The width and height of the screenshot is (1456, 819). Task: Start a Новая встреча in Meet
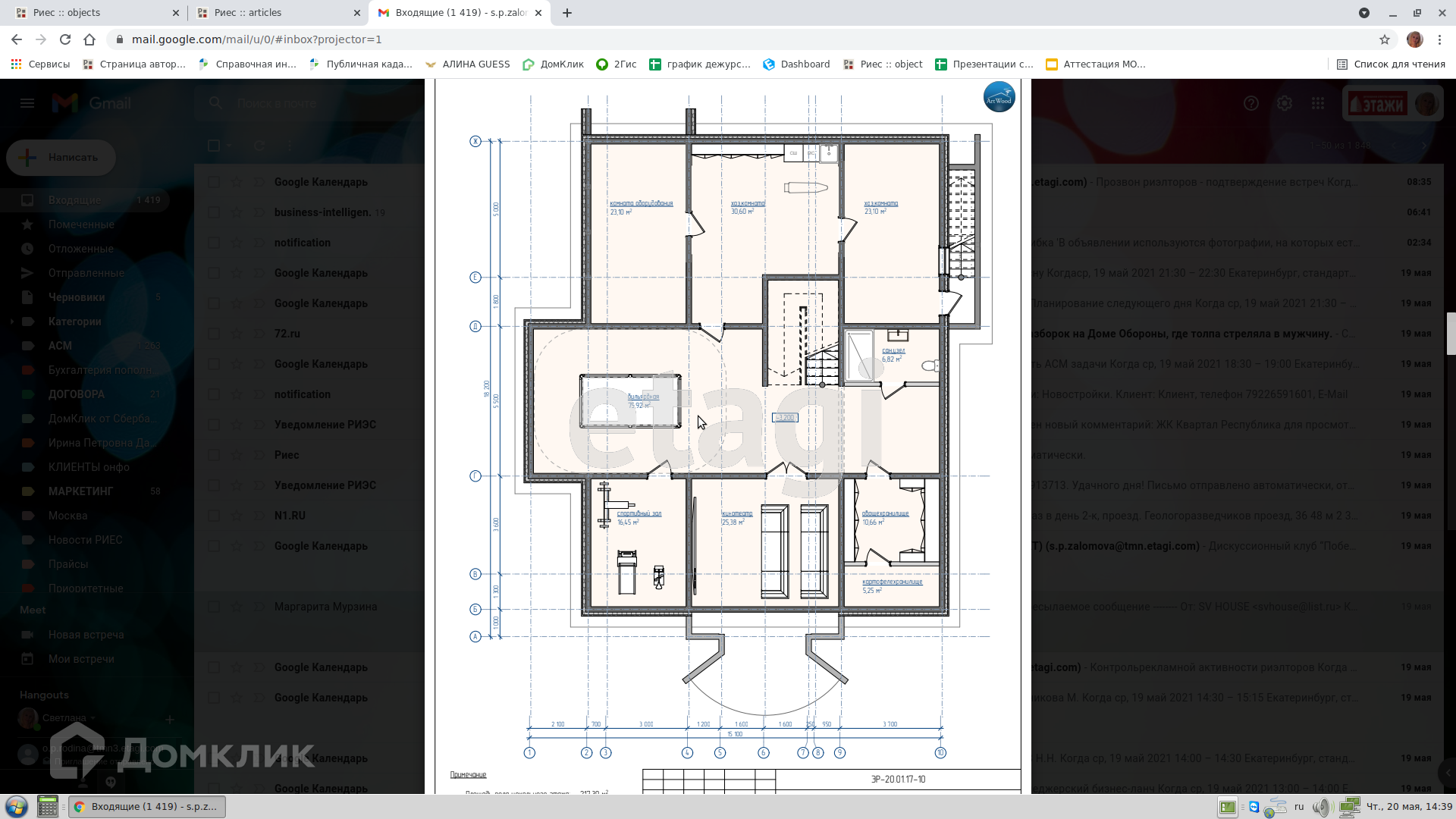85,635
